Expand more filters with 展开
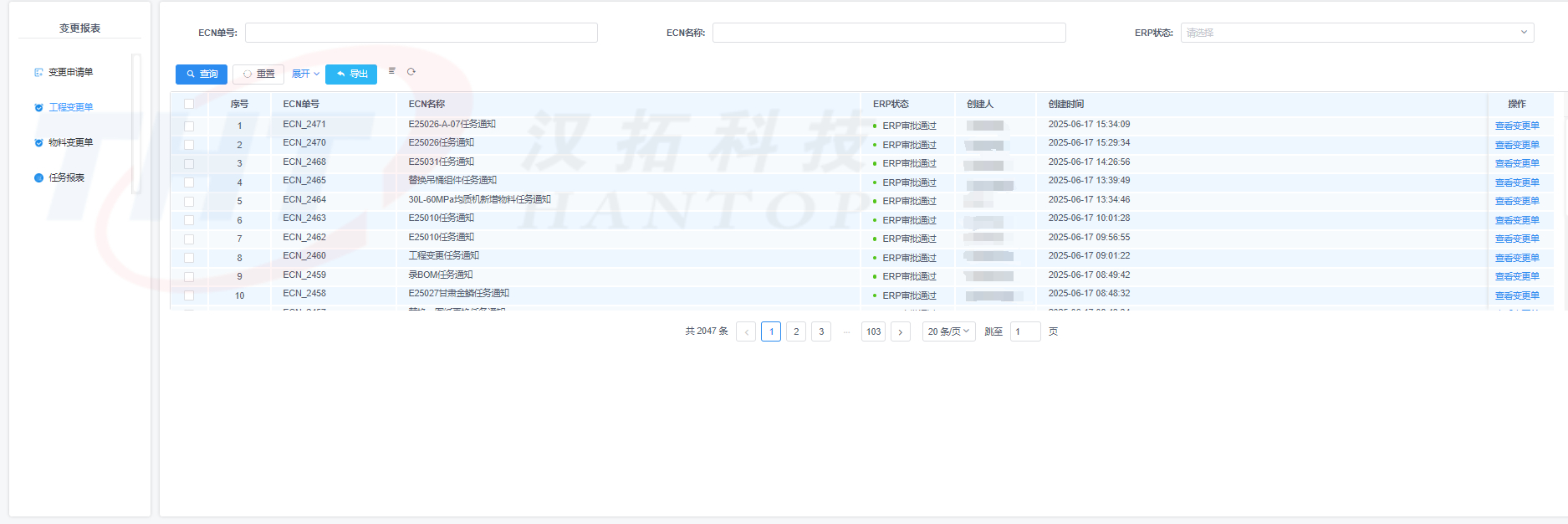 pyautogui.click(x=305, y=74)
